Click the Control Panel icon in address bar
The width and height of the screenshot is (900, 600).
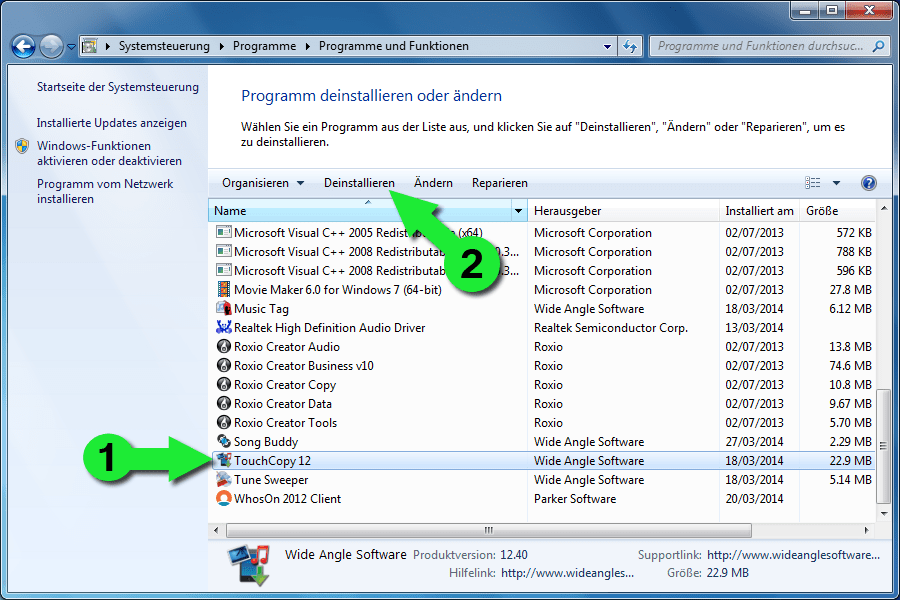[90, 46]
